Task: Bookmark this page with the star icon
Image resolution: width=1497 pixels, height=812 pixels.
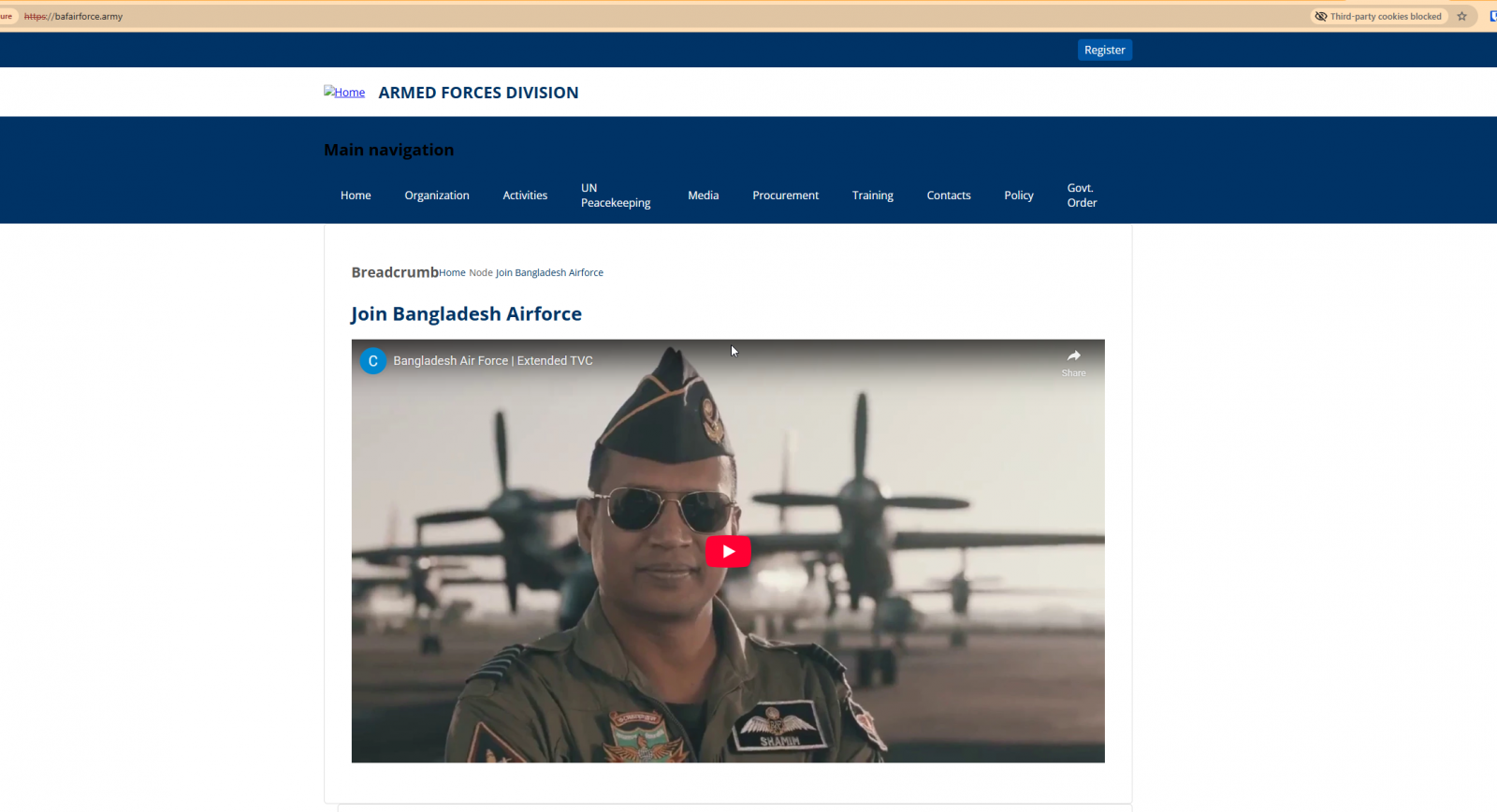Action: point(1461,16)
